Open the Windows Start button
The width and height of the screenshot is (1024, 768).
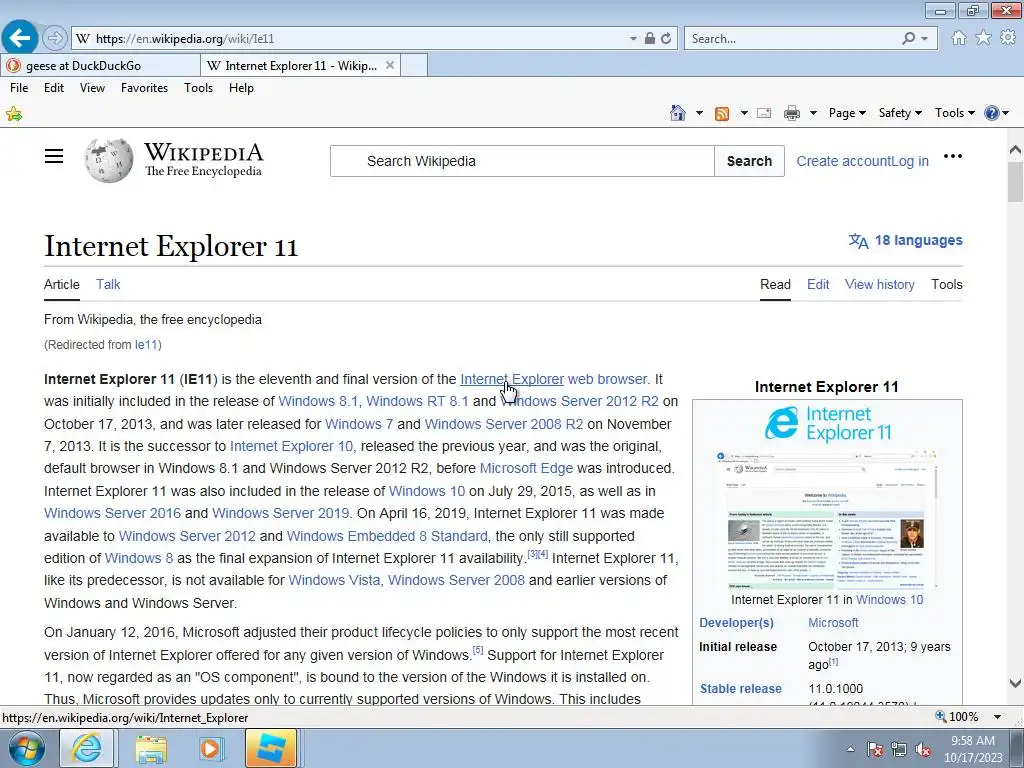(x=26, y=748)
